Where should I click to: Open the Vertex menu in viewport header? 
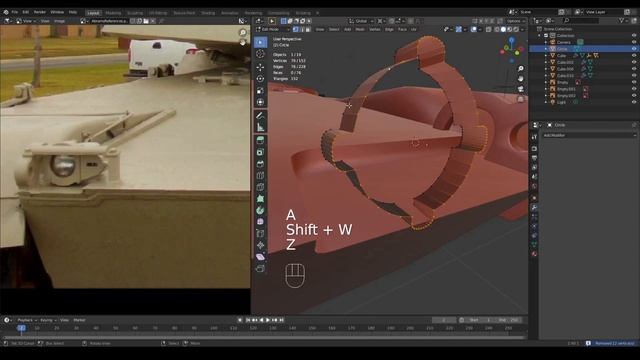coord(375,29)
